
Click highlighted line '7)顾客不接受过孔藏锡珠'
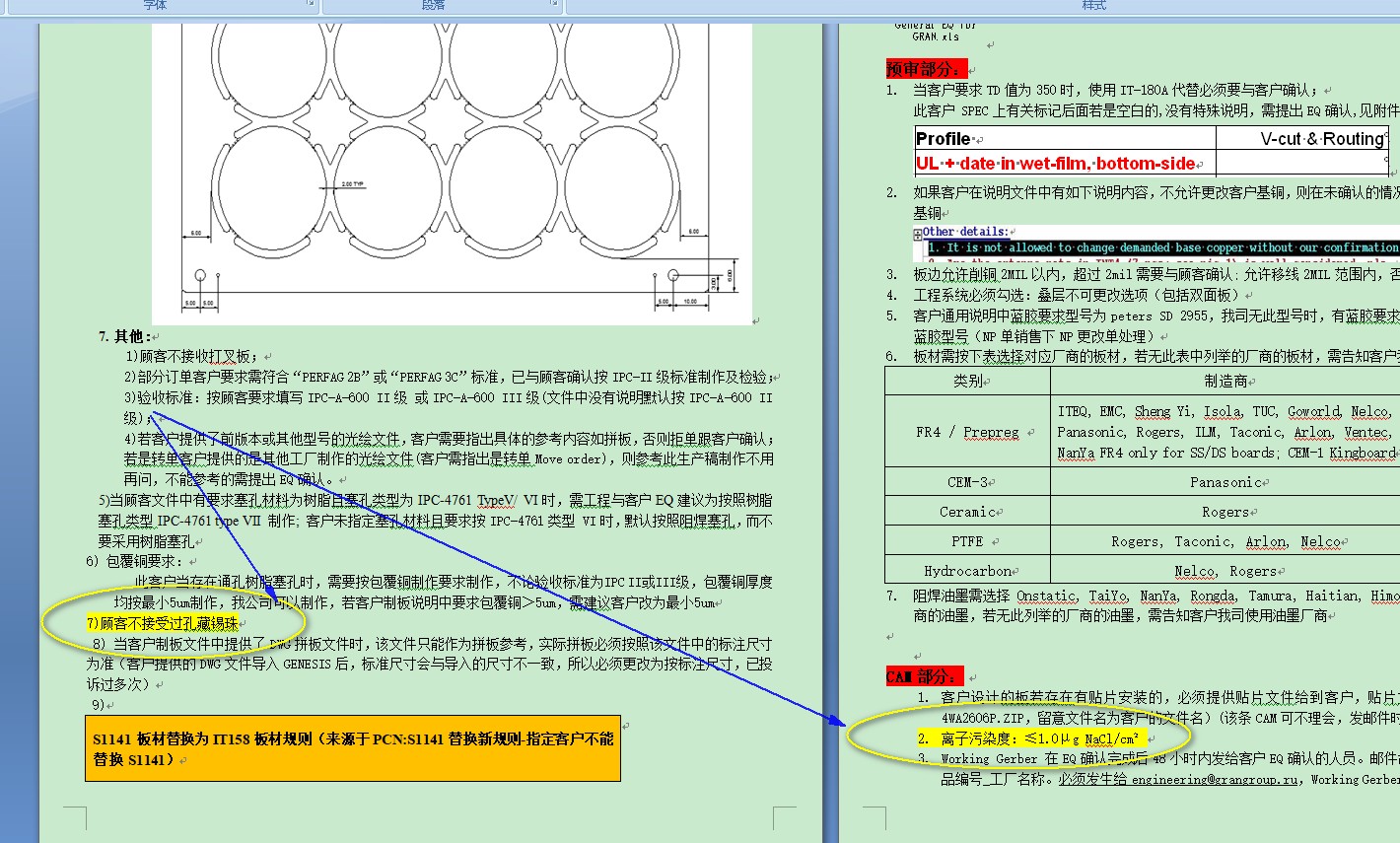pyautogui.click(x=162, y=623)
